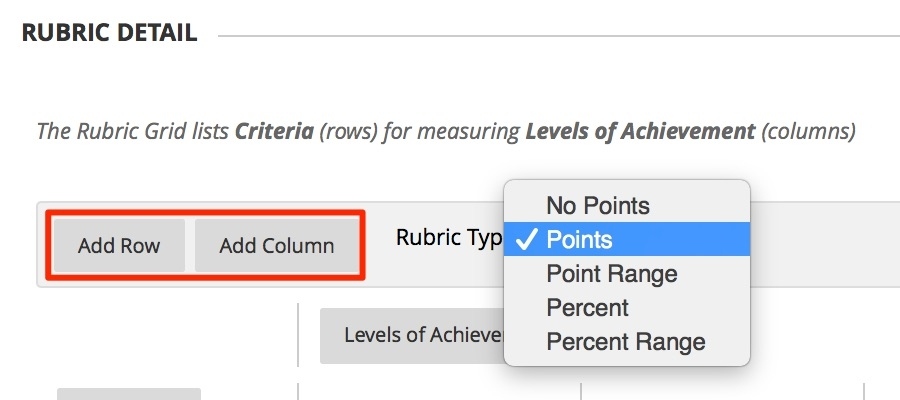Select Point Range rubric type

tap(611, 274)
